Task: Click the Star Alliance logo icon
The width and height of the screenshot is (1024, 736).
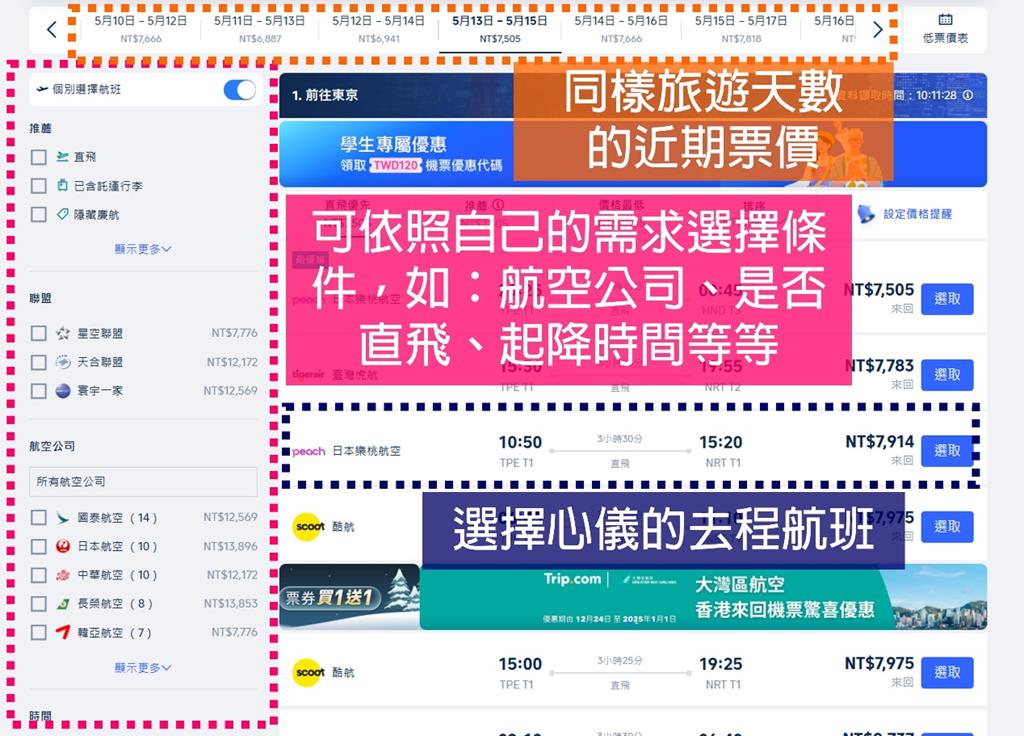Action: pos(63,334)
